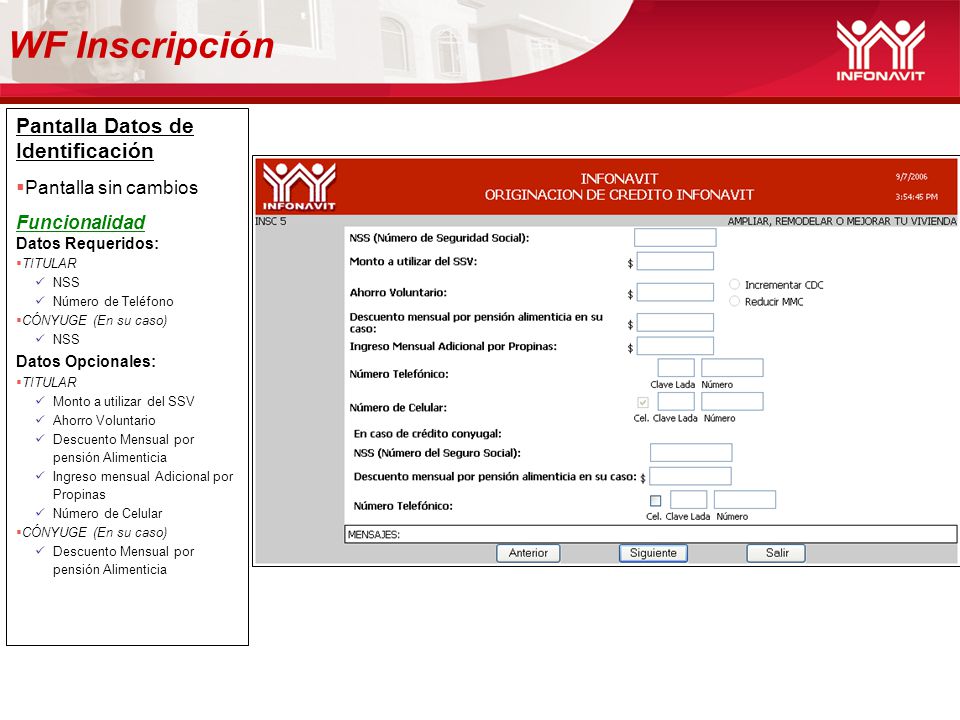The width and height of the screenshot is (960, 720).
Task: Click the 'Ingreso mensual Adicional por Propinas' checklist item
Action: point(143,486)
